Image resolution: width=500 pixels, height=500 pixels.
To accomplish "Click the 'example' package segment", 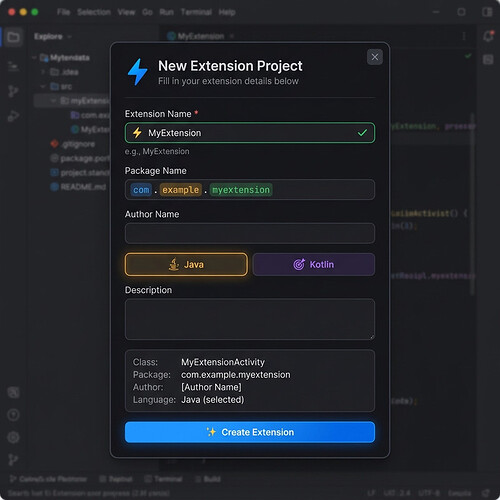I will click(x=181, y=190).
